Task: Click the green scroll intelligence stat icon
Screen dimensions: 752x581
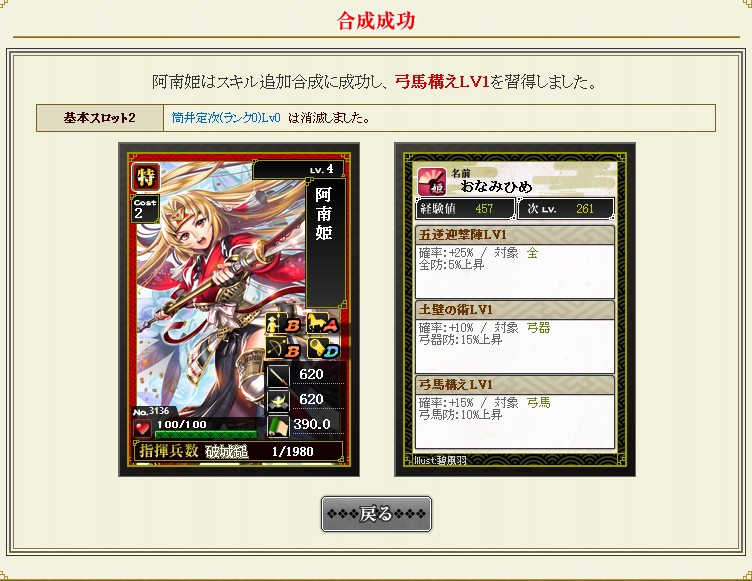Action: click(278, 426)
